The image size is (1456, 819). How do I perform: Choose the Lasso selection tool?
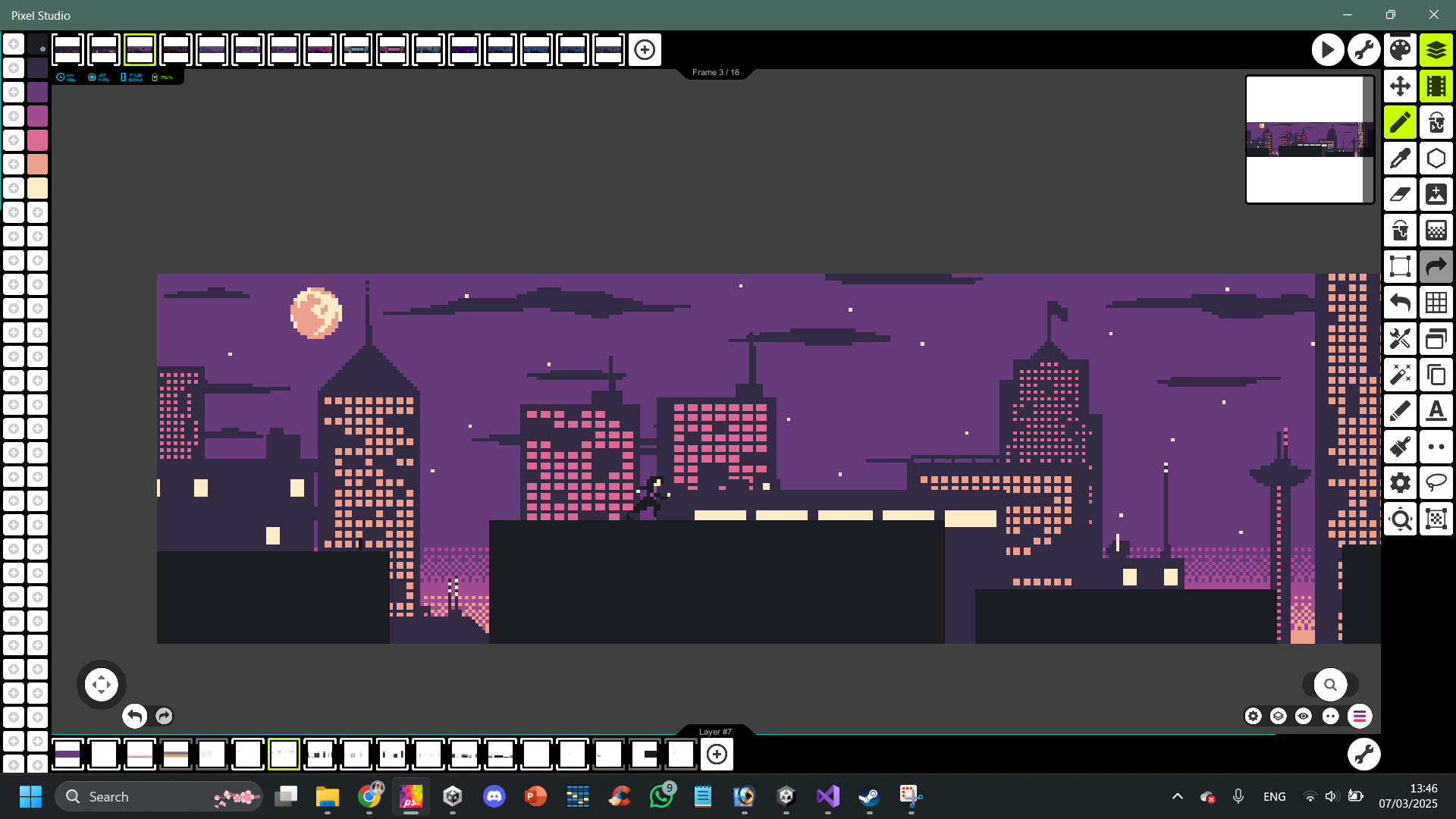tap(1436, 483)
